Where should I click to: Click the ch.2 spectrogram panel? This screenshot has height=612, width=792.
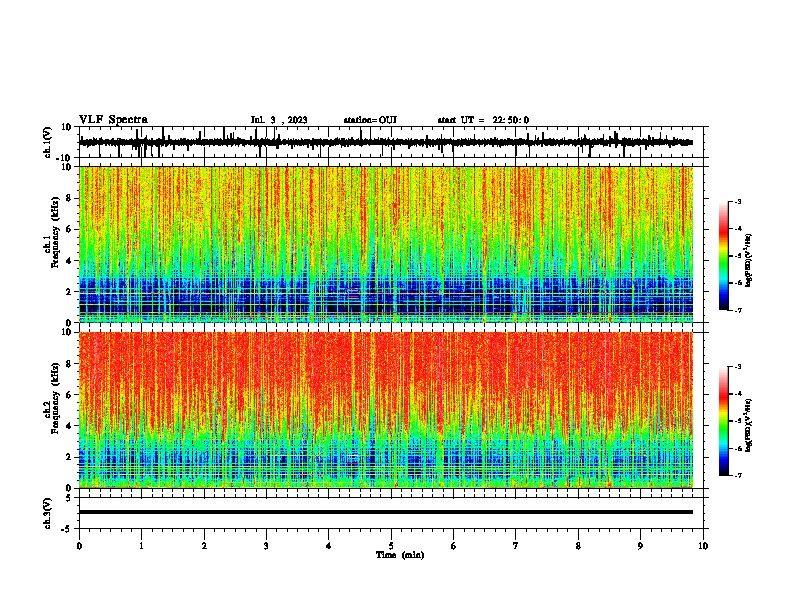(x=386, y=410)
